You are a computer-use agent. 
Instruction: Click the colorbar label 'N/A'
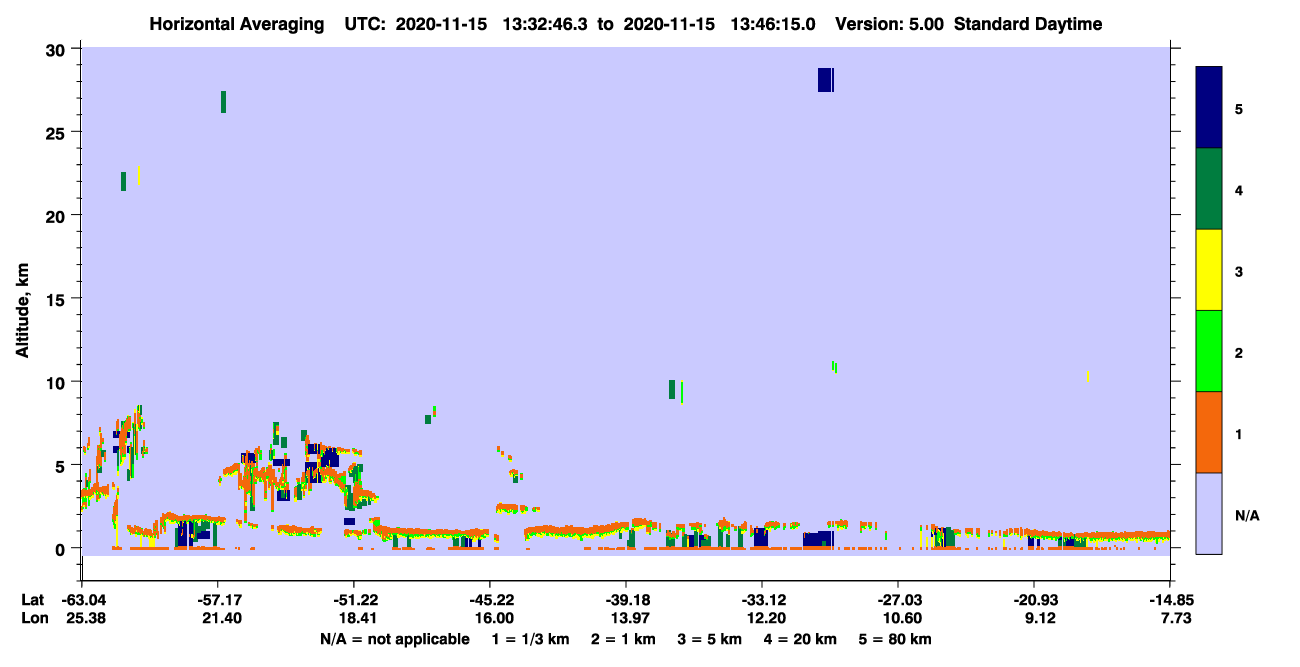coord(1247,516)
